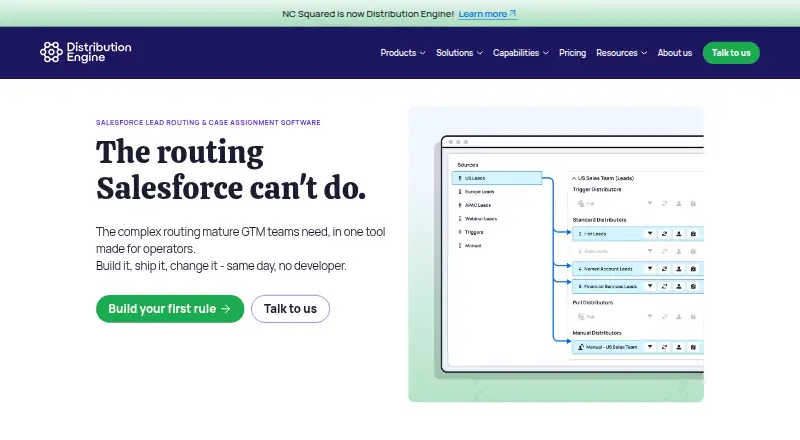Image resolution: width=800 pixels, height=440 pixels.
Task: Click the person icon on Named Account Leads
Action: (679, 268)
